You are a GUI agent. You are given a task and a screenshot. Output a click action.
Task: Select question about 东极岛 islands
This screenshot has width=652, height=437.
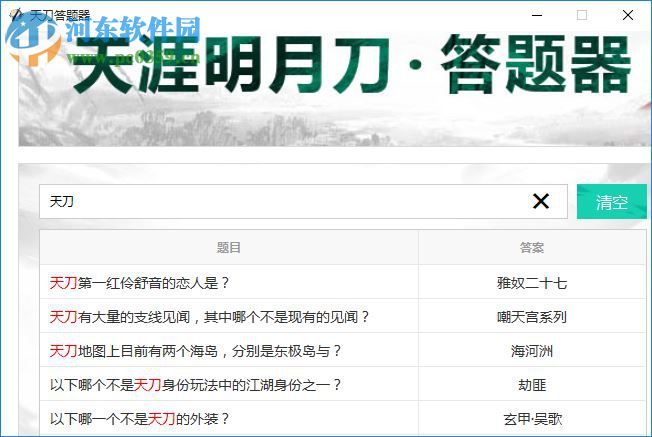coord(195,351)
